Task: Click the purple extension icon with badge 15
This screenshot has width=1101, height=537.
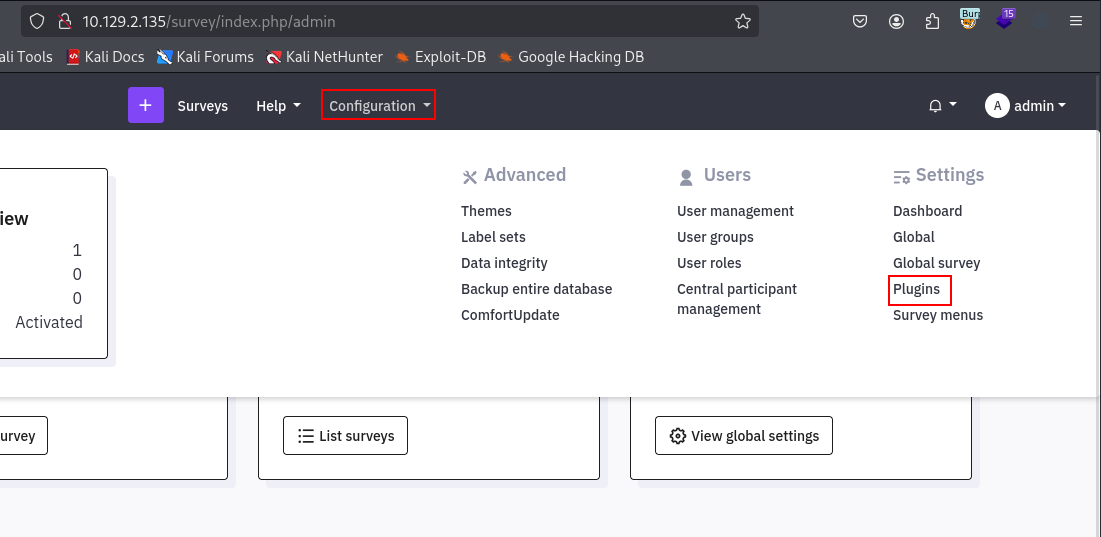Action: tap(1006, 20)
